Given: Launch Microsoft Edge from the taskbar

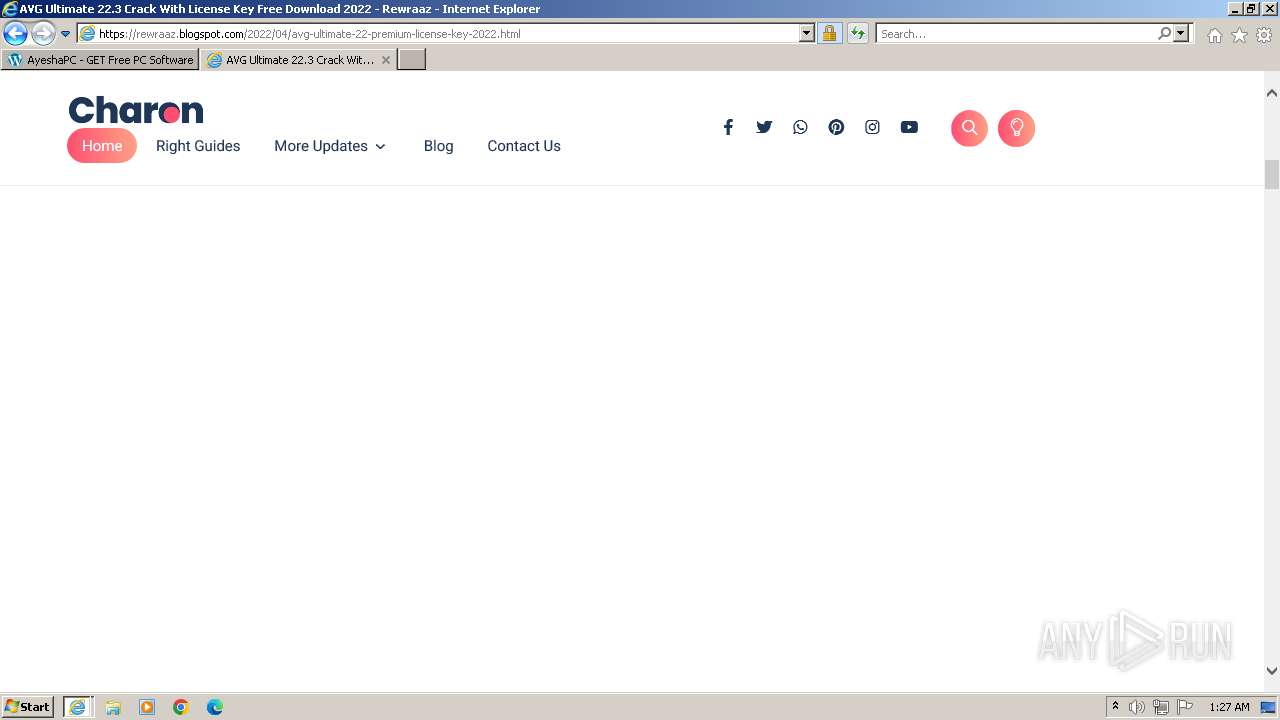Looking at the screenshot, I should [215, 707].
